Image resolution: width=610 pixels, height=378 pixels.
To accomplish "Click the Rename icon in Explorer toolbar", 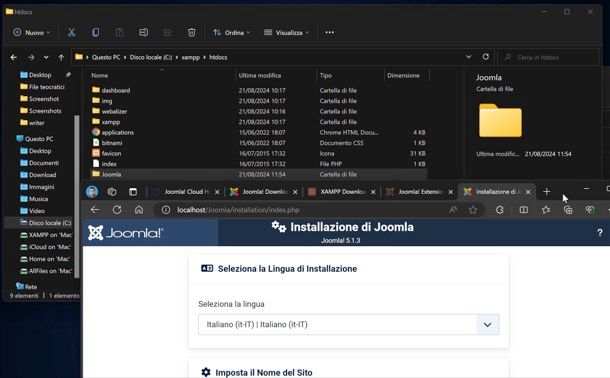I will tap(144, 33).
